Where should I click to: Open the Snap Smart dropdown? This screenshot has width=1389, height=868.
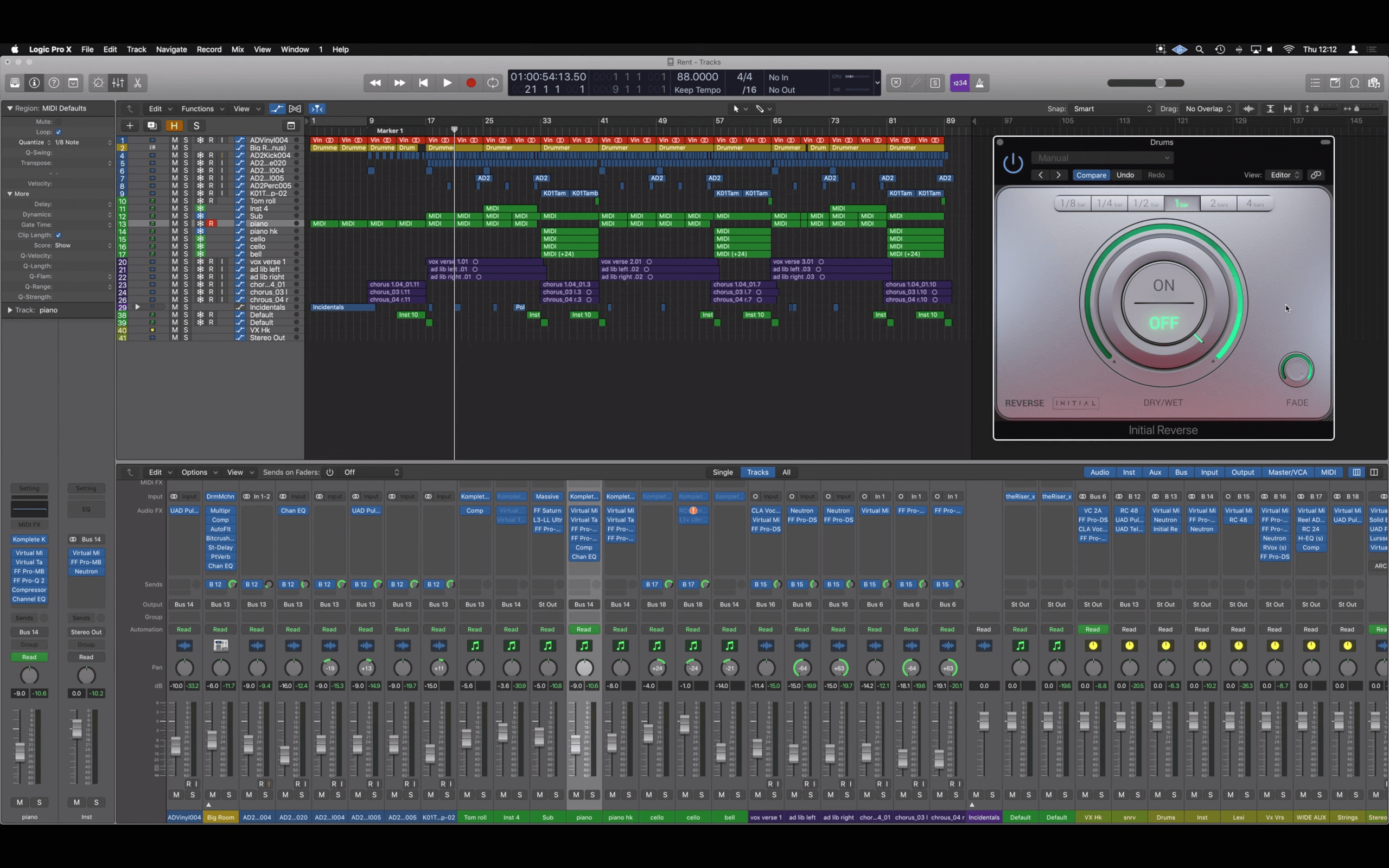pos(1112,108)
